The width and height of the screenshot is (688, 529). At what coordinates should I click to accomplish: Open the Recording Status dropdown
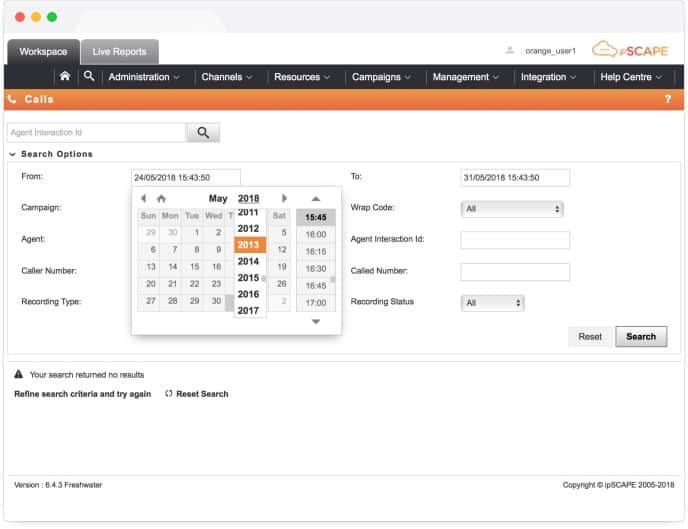point(492,302)
